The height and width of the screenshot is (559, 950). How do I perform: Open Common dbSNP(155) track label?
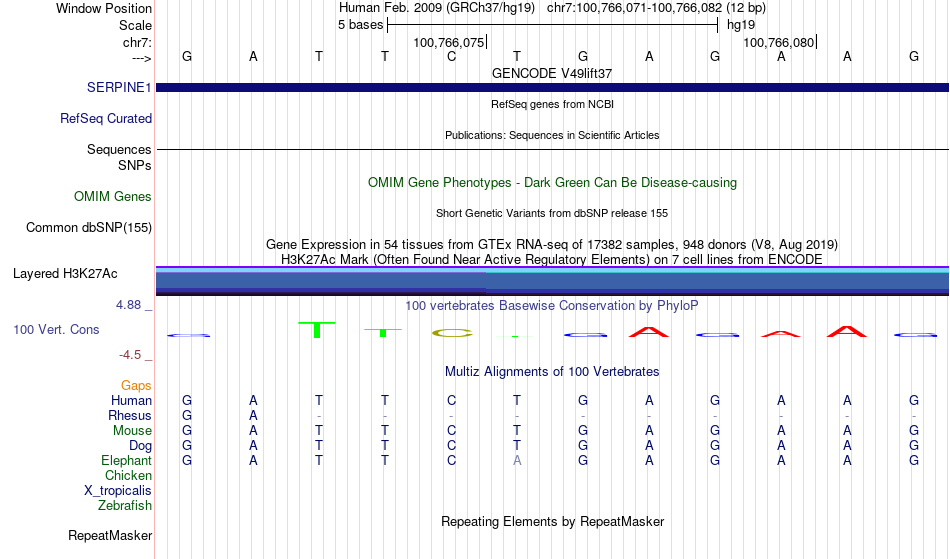click(89, 228)
